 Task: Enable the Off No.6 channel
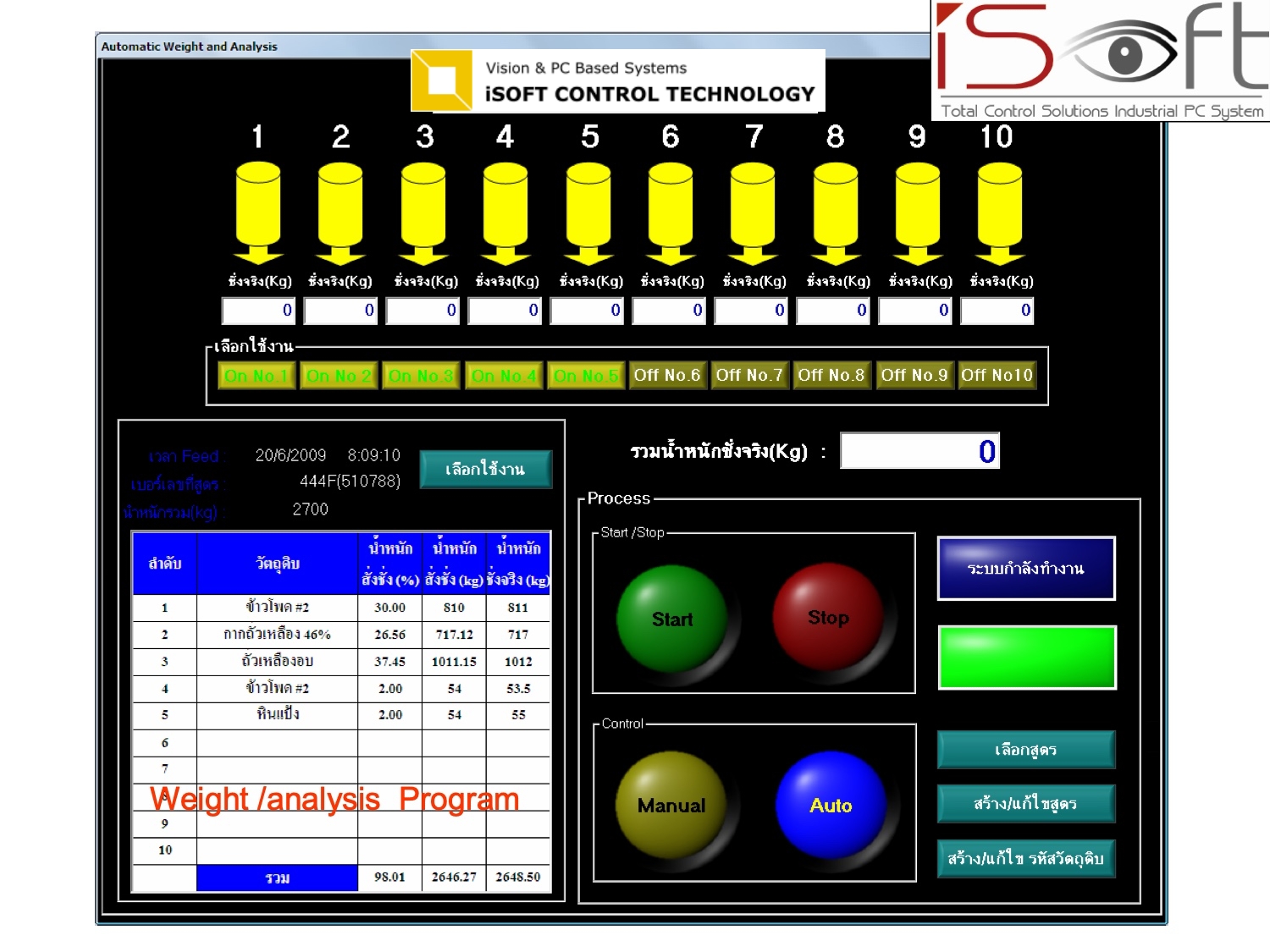pos(667,375)
